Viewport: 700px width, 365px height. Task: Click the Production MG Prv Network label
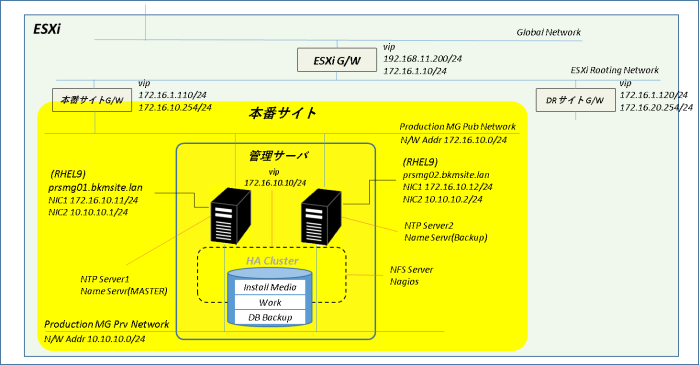pyautogui.click(x=107, y=324)
